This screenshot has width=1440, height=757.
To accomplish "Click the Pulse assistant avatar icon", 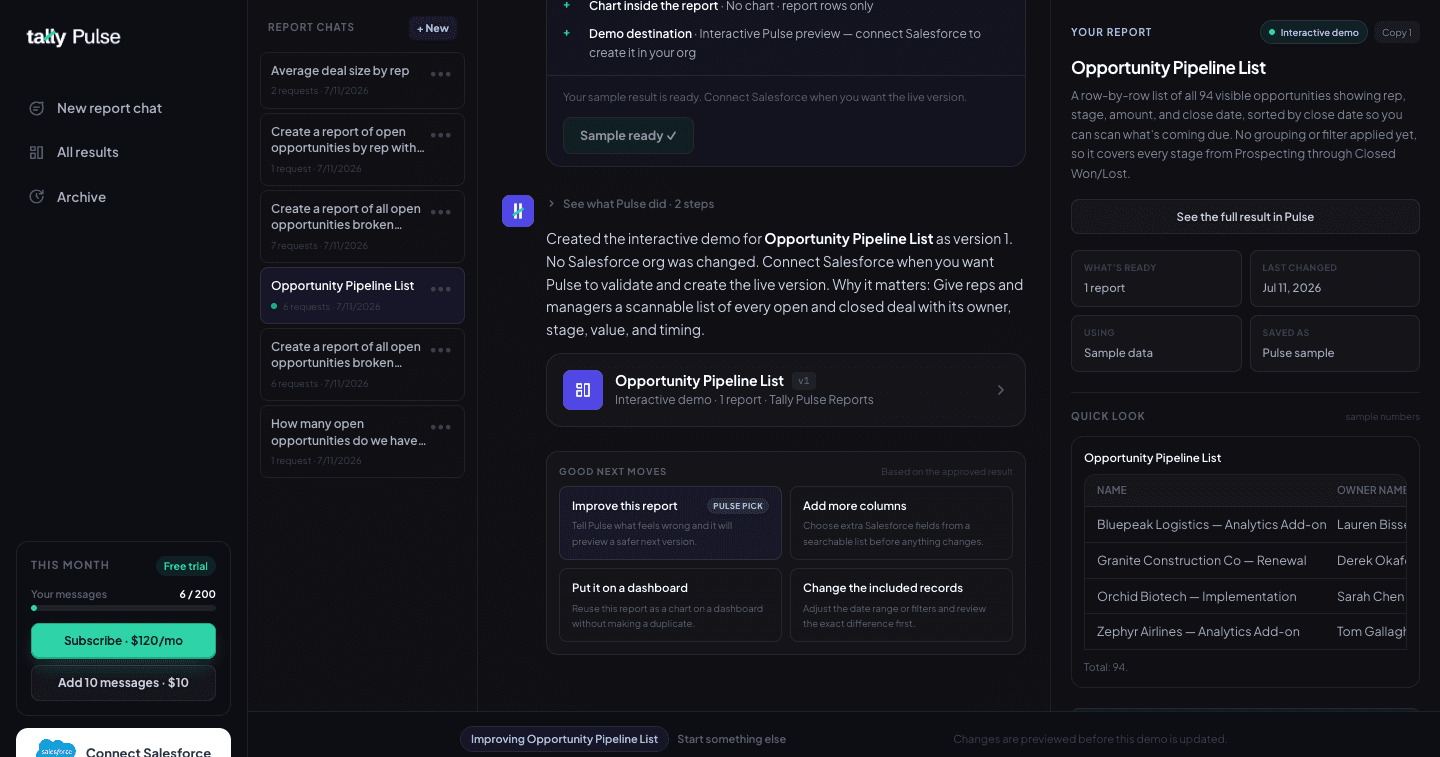I will (x=518, y=211).
